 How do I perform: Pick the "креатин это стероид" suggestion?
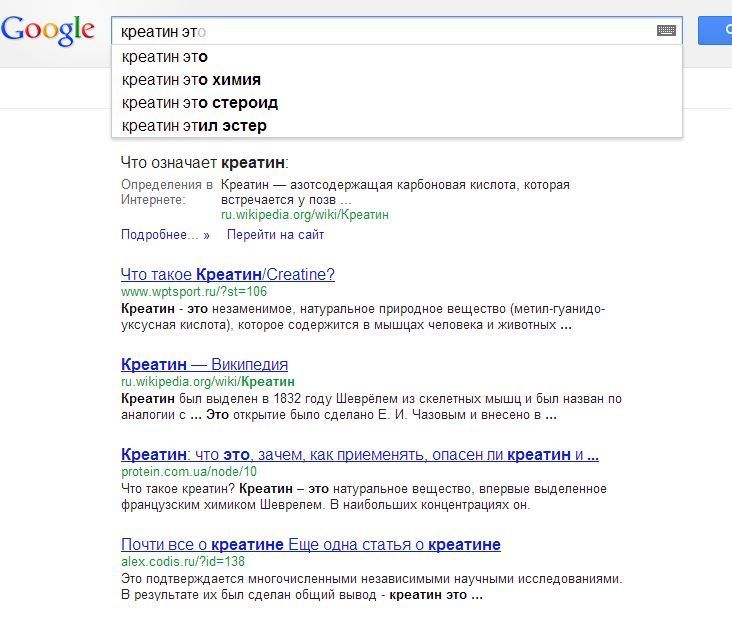coord(200,103)
